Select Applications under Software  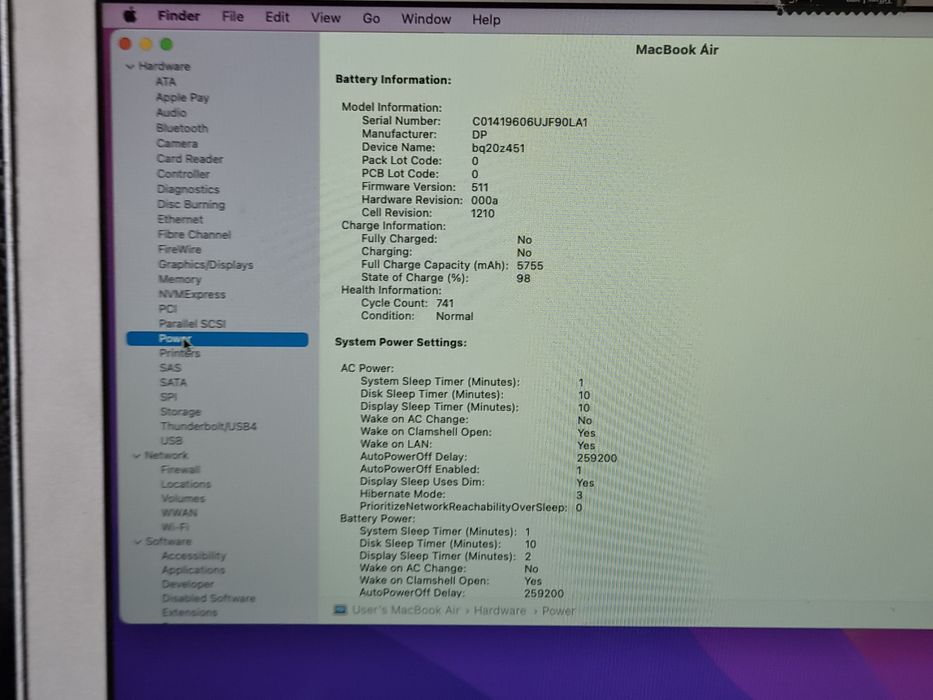point(193,570)
